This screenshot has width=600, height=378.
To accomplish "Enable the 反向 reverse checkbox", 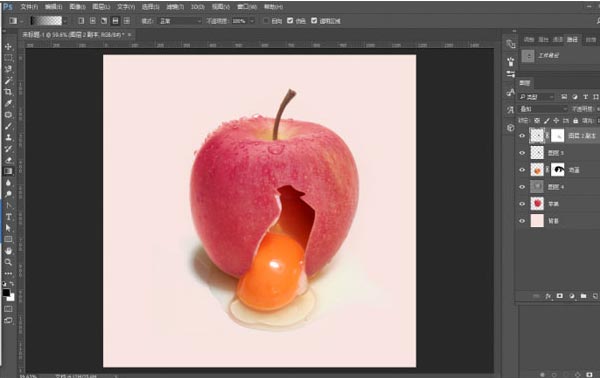I will point(266,21).
